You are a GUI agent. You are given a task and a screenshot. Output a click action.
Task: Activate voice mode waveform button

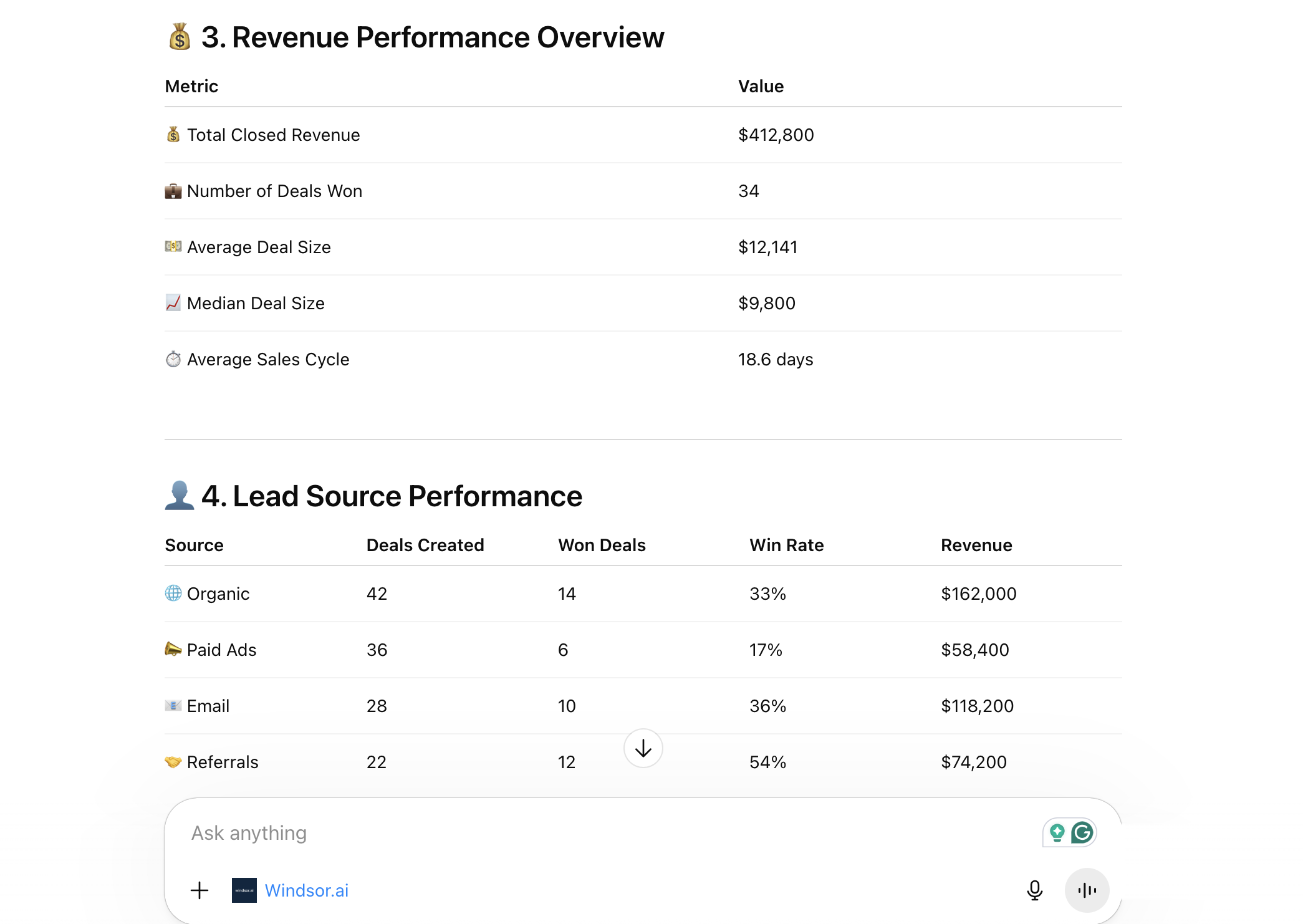point(1087,890)
